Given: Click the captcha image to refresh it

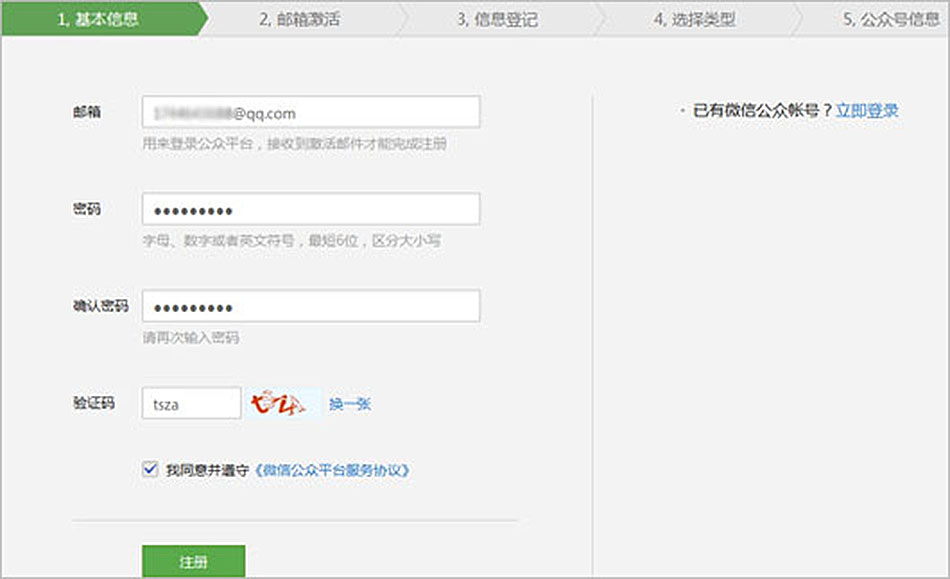Looking at the screenshot, I should (283, 403).
